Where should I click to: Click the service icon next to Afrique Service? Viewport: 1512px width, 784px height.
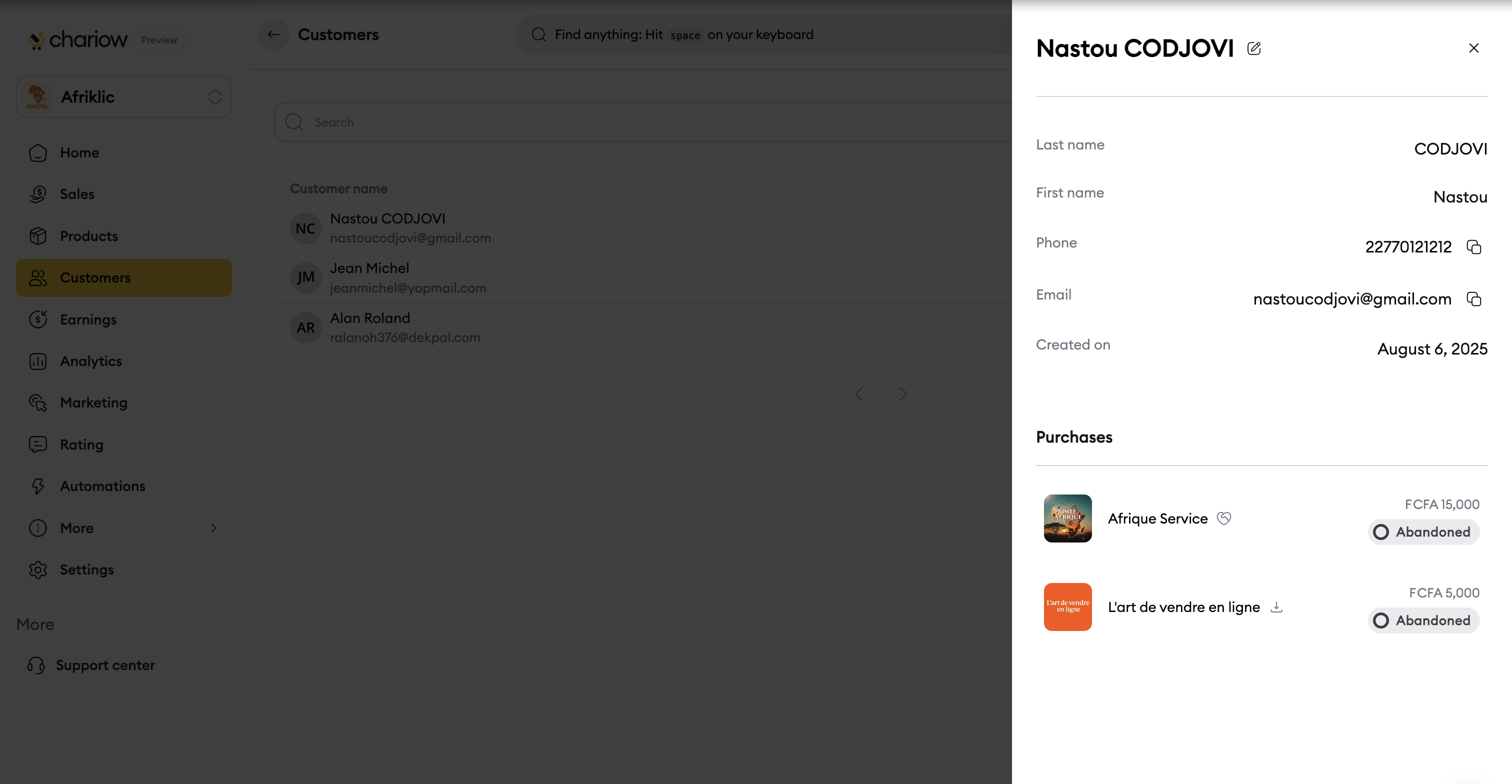(x=1224, y=518)
